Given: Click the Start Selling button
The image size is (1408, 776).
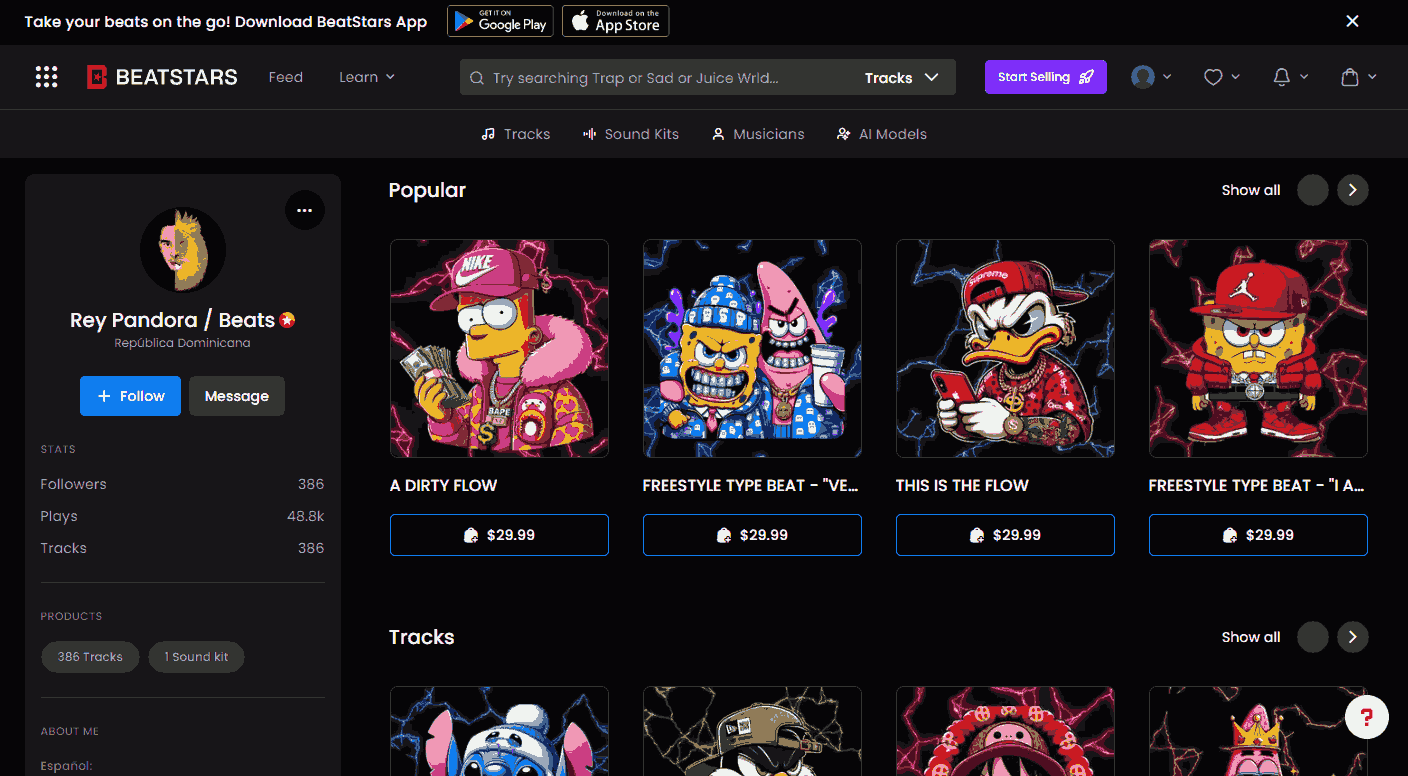Looking at the screenshot, I should [x=1045, y=77].
